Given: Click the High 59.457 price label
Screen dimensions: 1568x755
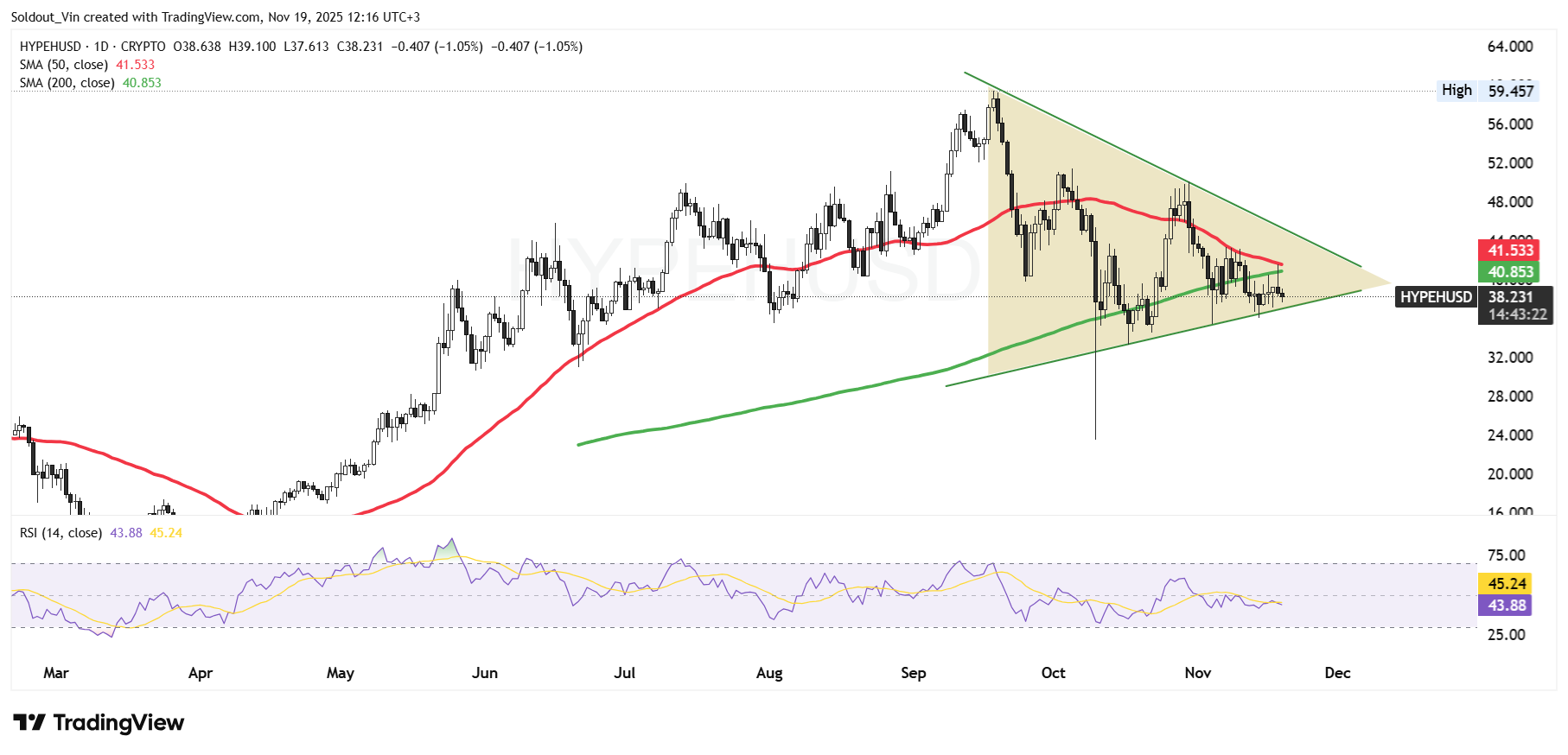Looking at the screenshot, I should tap(1487, 91).
